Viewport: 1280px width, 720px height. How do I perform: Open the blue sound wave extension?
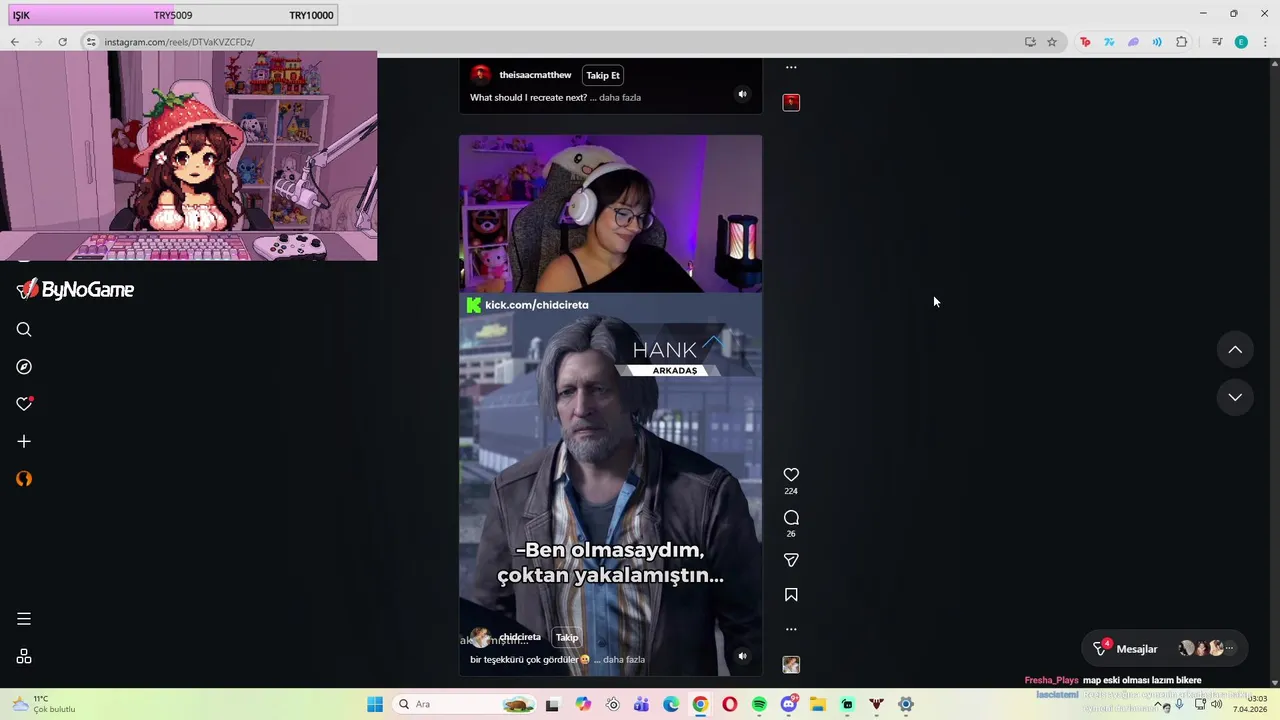1157,42
